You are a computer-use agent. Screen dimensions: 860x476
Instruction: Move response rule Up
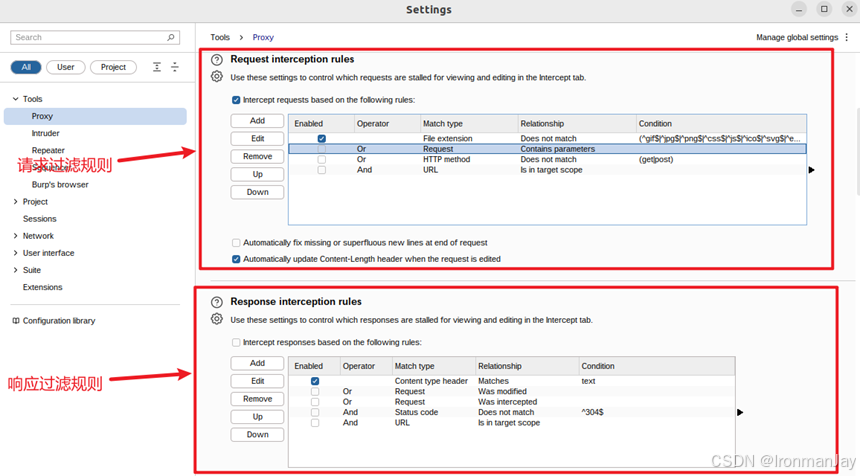tap(257, 417)
